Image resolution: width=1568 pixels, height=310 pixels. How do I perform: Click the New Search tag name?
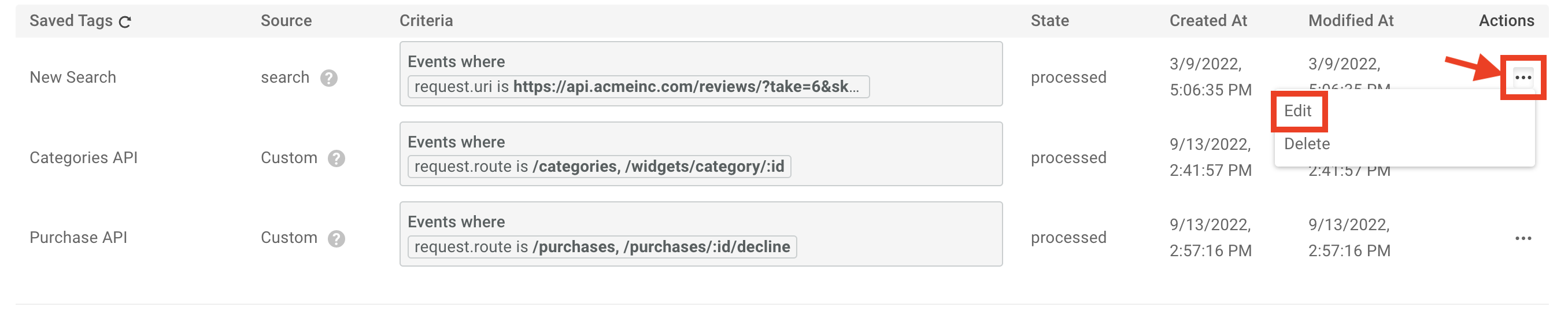tap(72, 77)
